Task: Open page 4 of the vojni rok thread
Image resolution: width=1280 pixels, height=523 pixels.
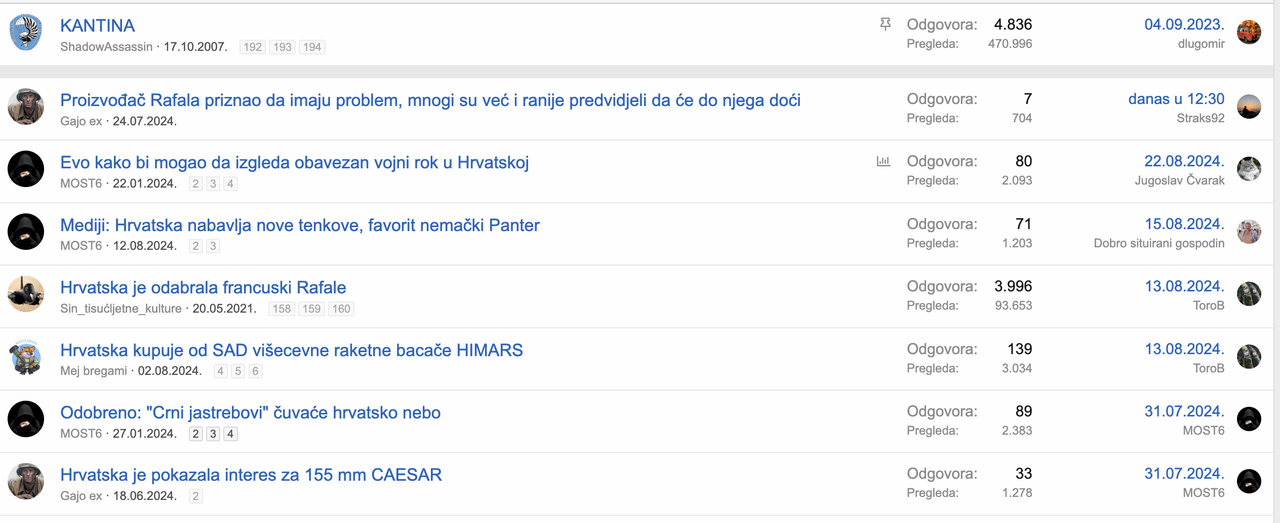Action: [230, 184]
